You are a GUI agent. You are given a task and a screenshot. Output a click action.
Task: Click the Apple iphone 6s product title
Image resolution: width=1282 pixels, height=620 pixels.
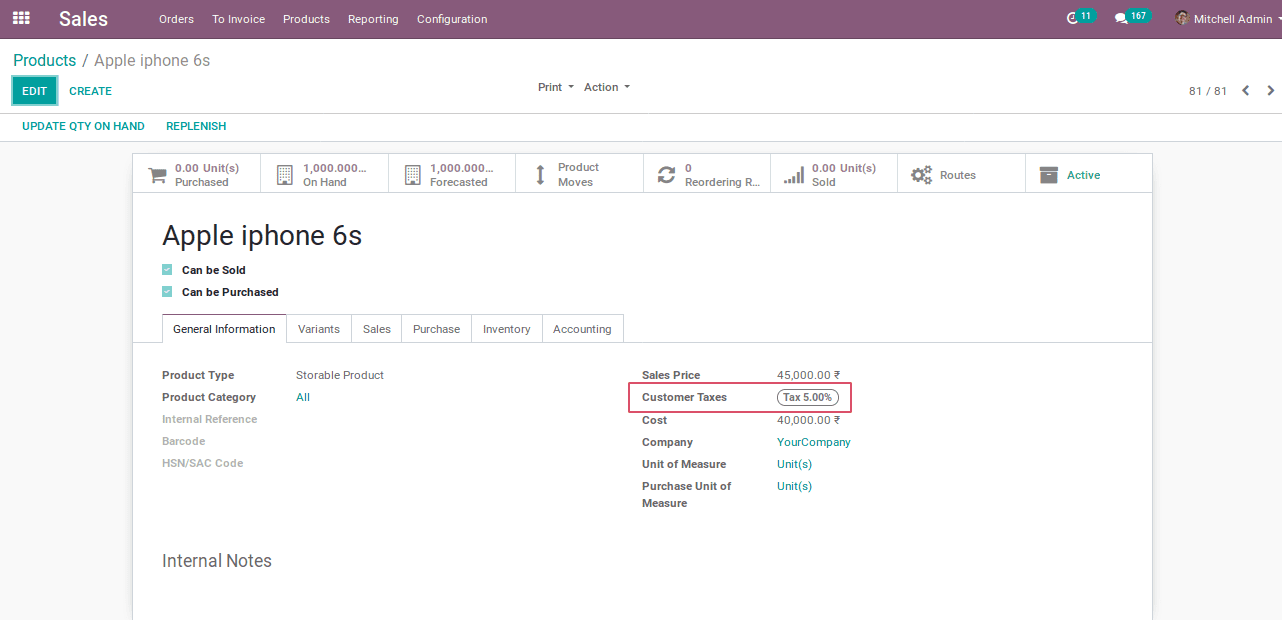tap(262, 236)
